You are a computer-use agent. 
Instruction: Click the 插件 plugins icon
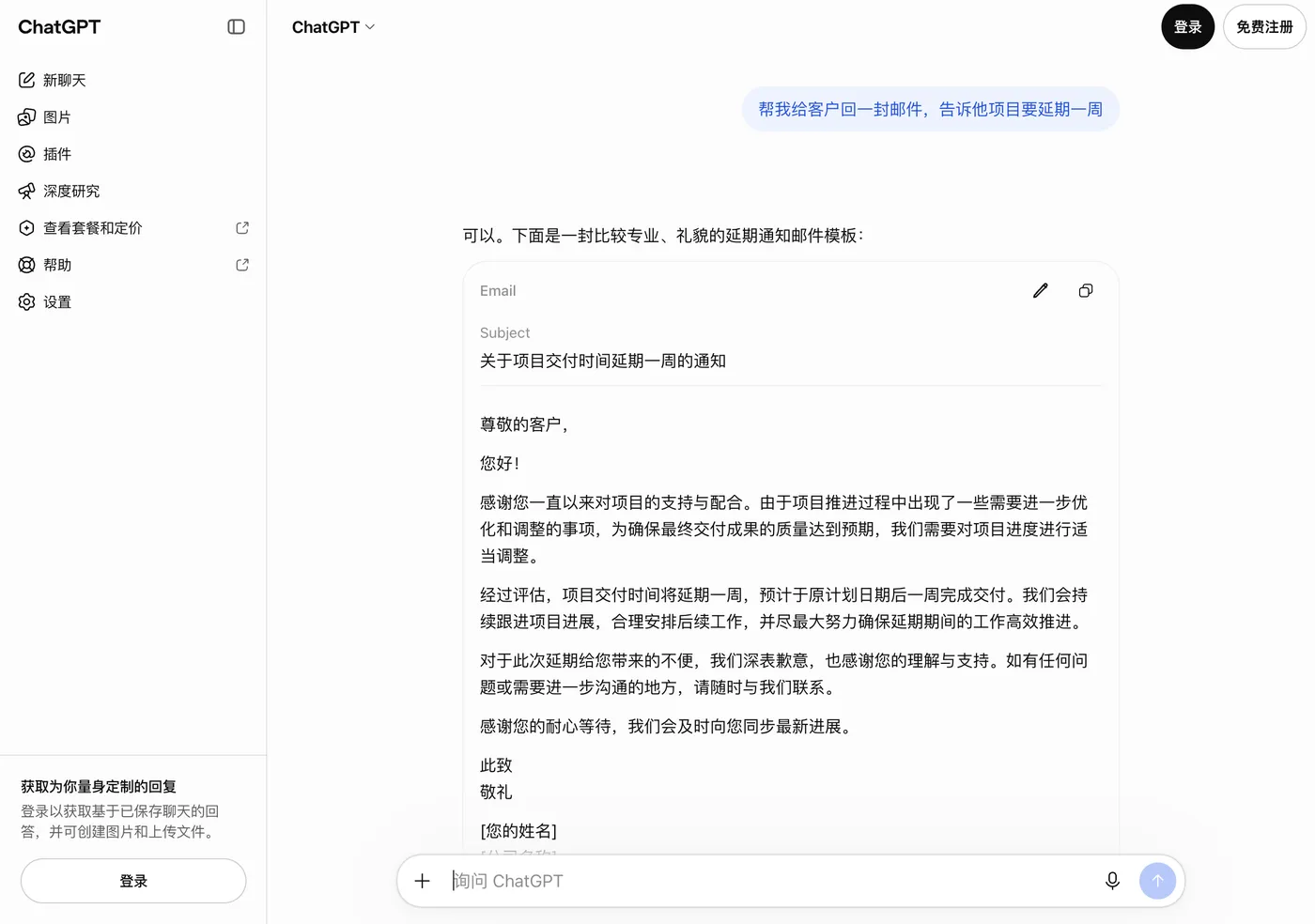click(27, 154)
